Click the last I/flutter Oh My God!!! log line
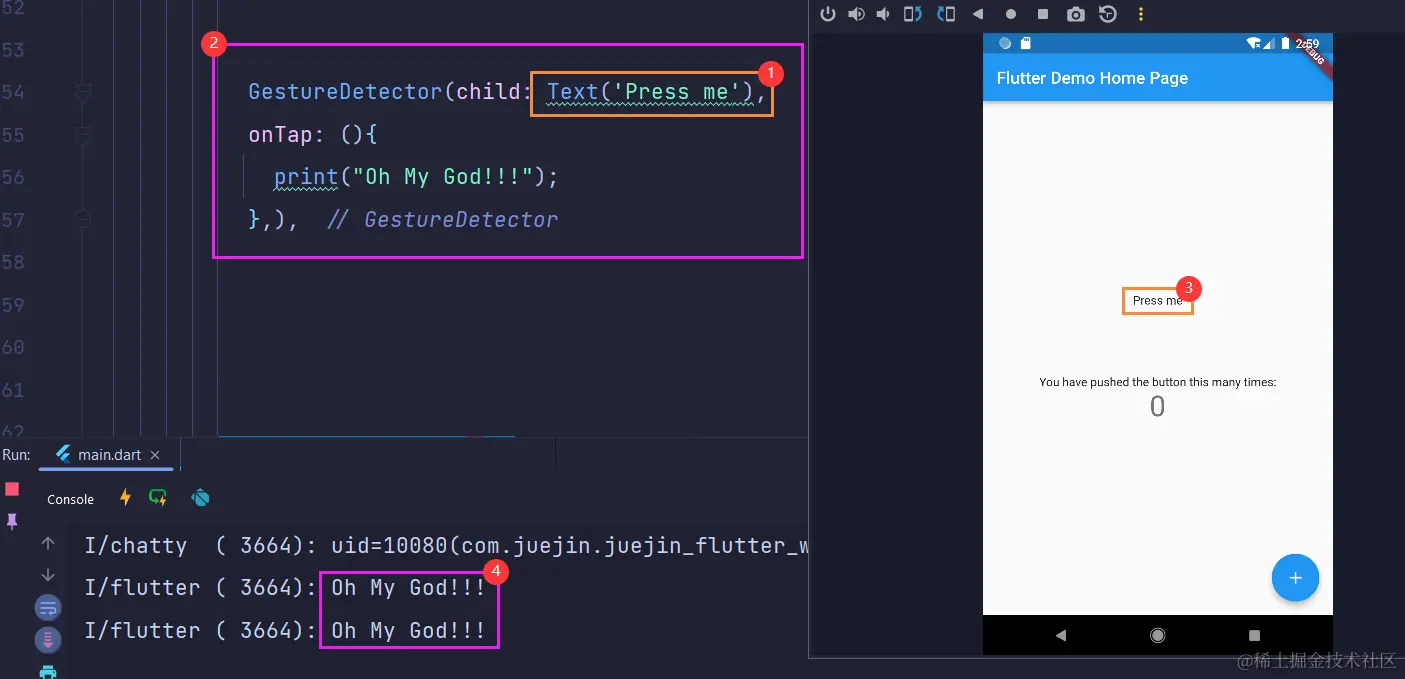Screen dimensions: 1405x679 [285, 630]
